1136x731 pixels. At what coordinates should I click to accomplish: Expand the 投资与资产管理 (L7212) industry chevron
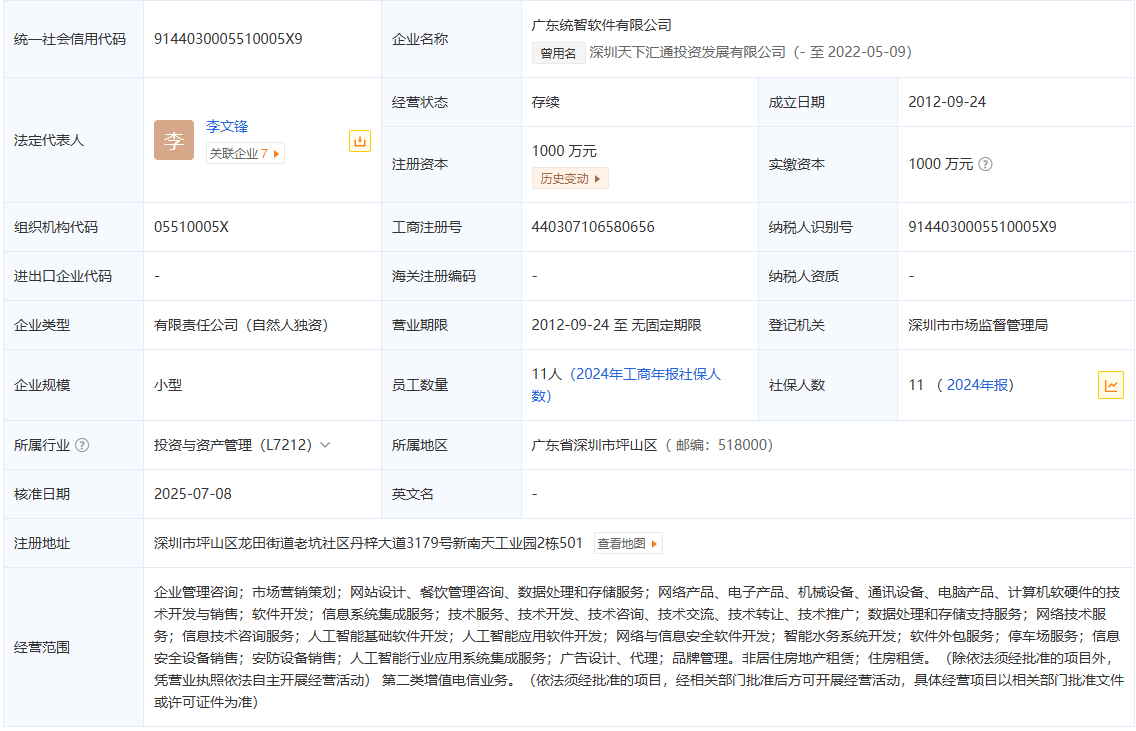pyautogui.click(x=325, y=445)
